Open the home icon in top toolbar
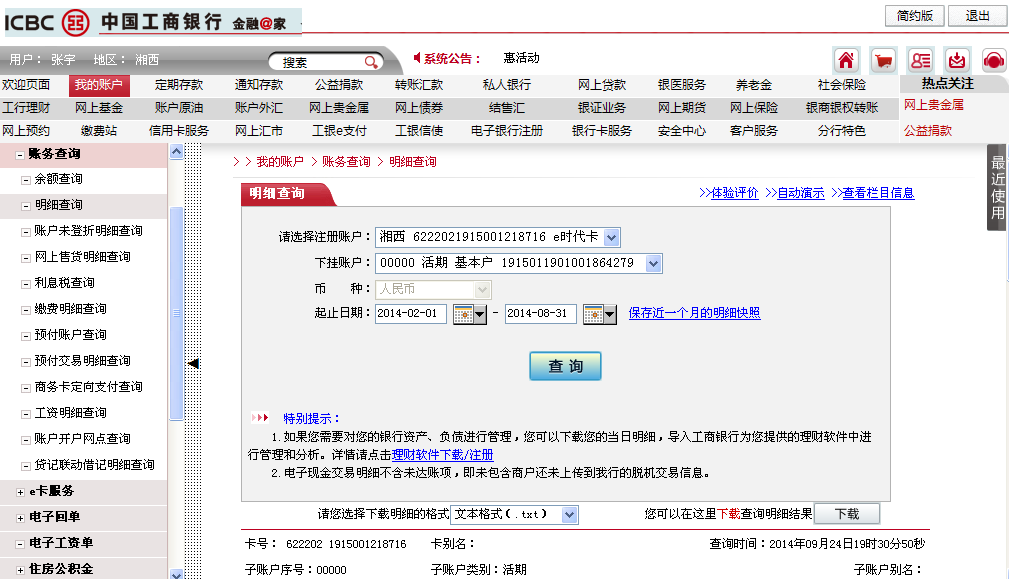 tap(846, 60)
